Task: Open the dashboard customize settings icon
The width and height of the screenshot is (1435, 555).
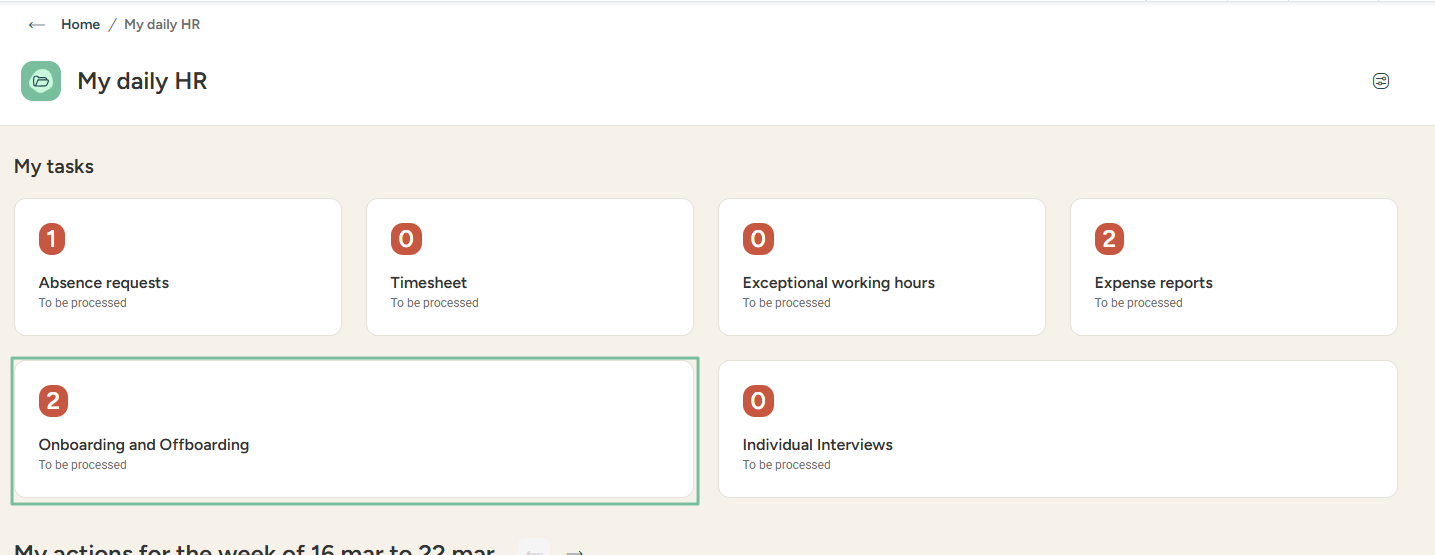Action: [1381, 81]
